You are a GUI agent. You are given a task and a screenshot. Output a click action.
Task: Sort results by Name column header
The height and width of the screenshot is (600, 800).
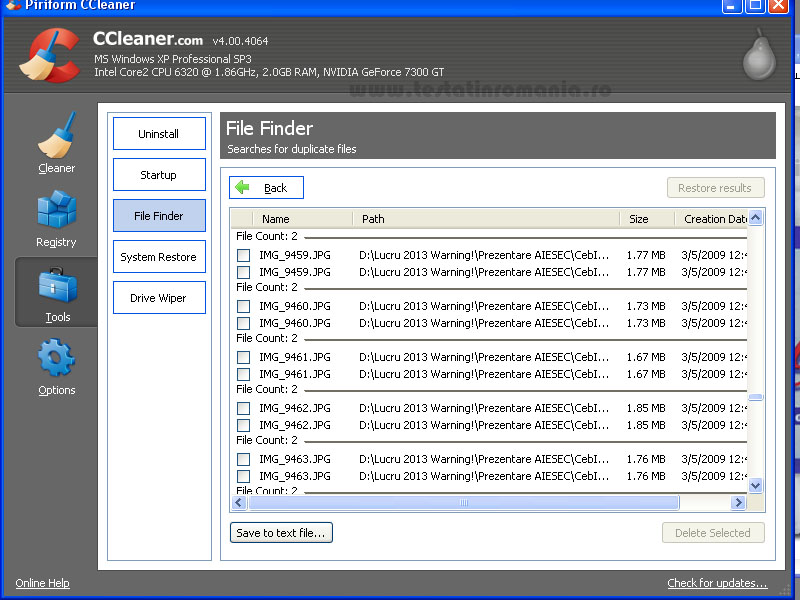point(276,219)
